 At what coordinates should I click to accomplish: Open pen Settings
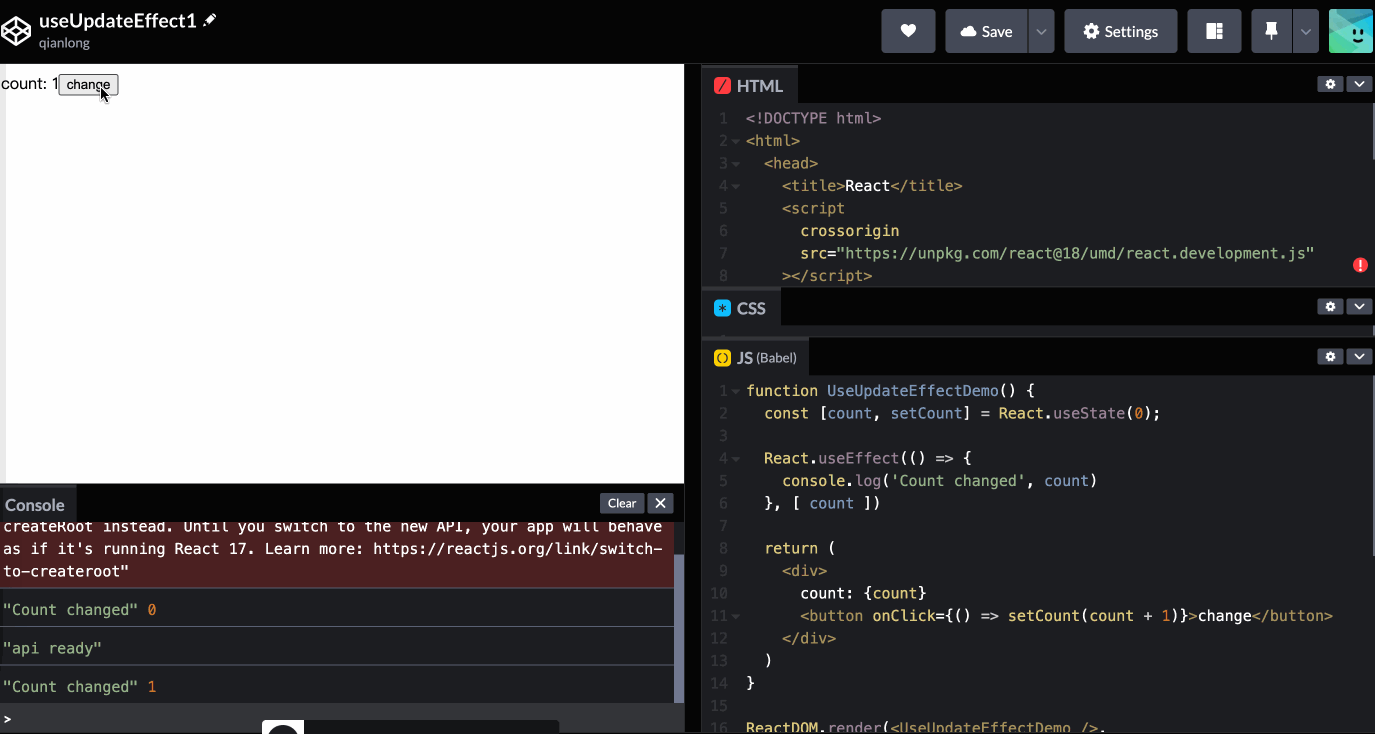point(1120,31)
